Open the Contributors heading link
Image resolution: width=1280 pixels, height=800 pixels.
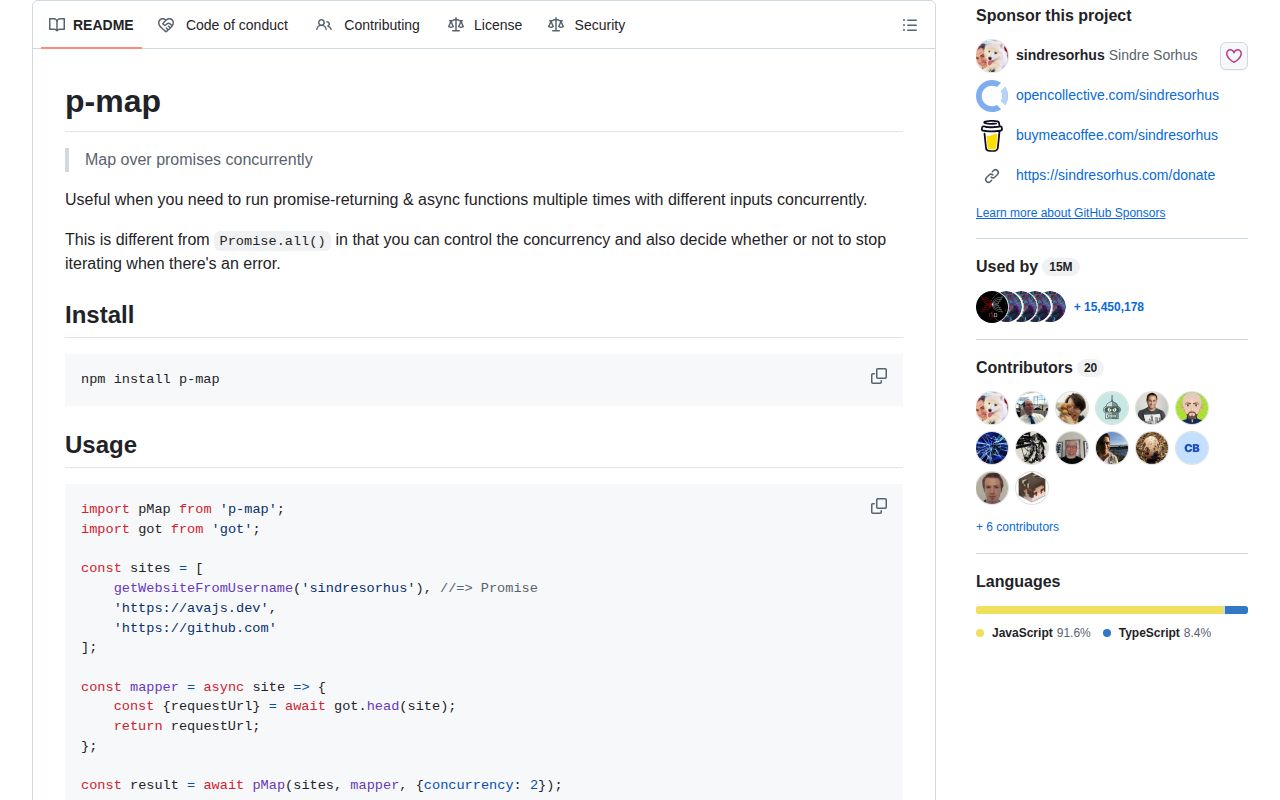(x=1039, y=368)
